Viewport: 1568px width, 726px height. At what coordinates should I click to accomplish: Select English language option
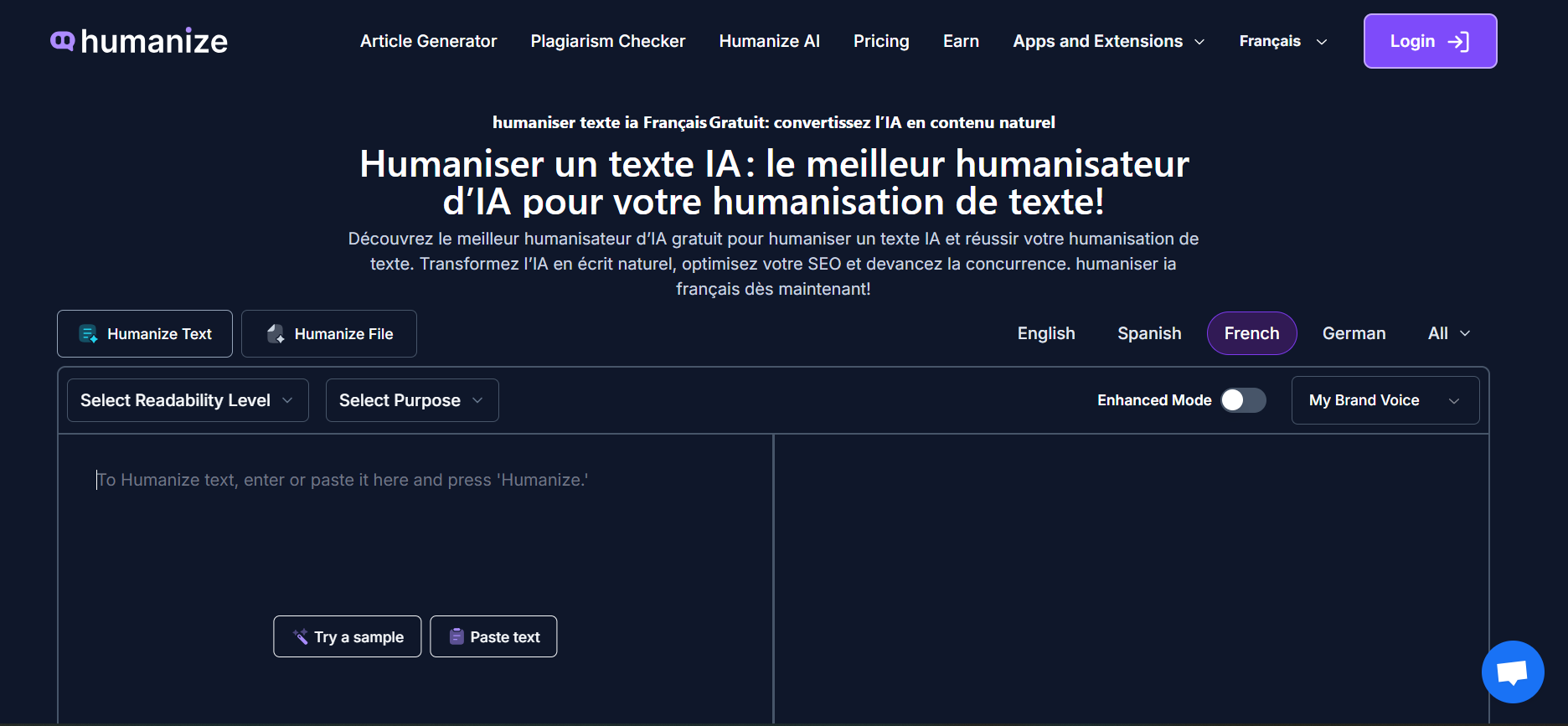click(x=1046, y=333)
